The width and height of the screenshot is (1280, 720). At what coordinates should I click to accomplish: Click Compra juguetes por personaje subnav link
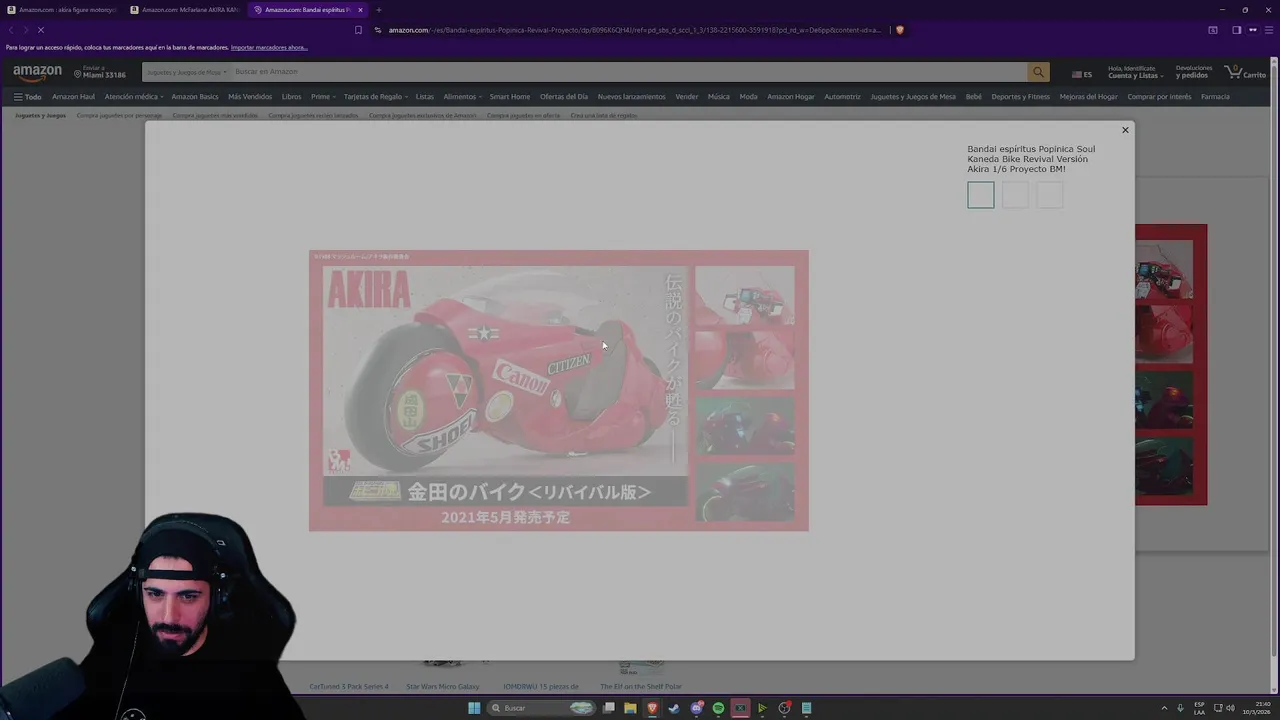coord(119,115)
